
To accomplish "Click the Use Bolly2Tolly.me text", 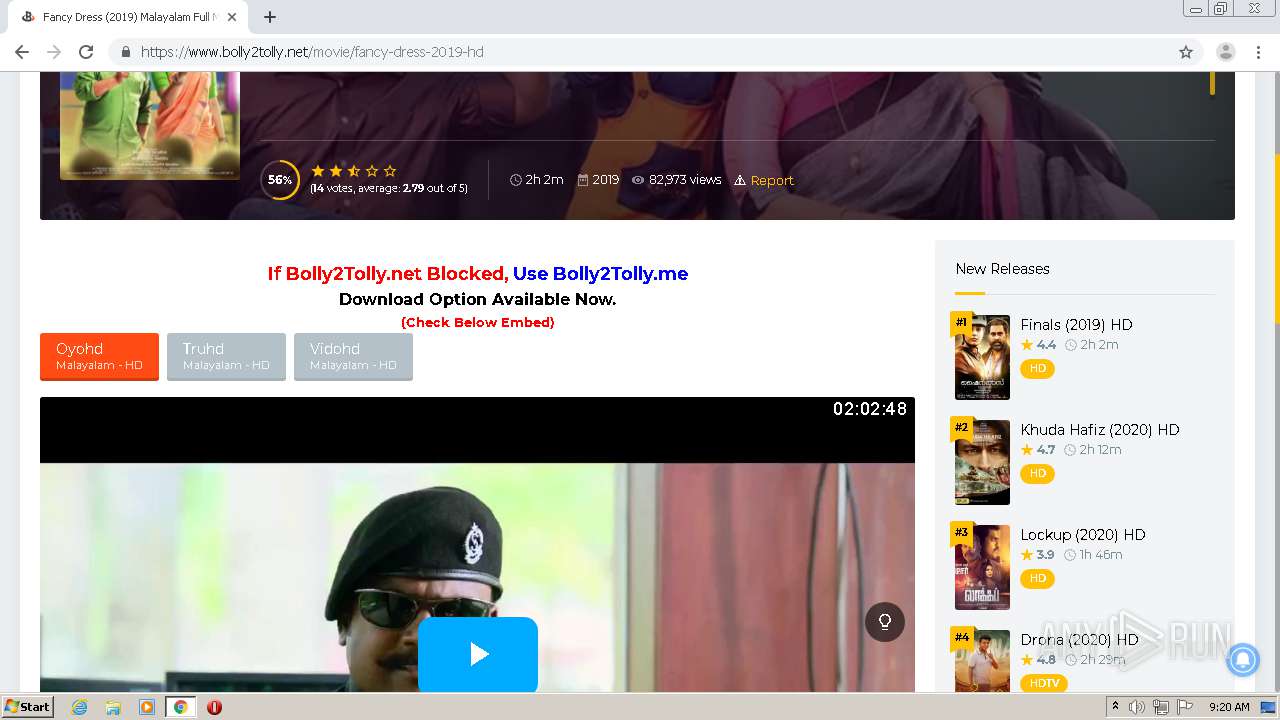I will tap(600, 273).
